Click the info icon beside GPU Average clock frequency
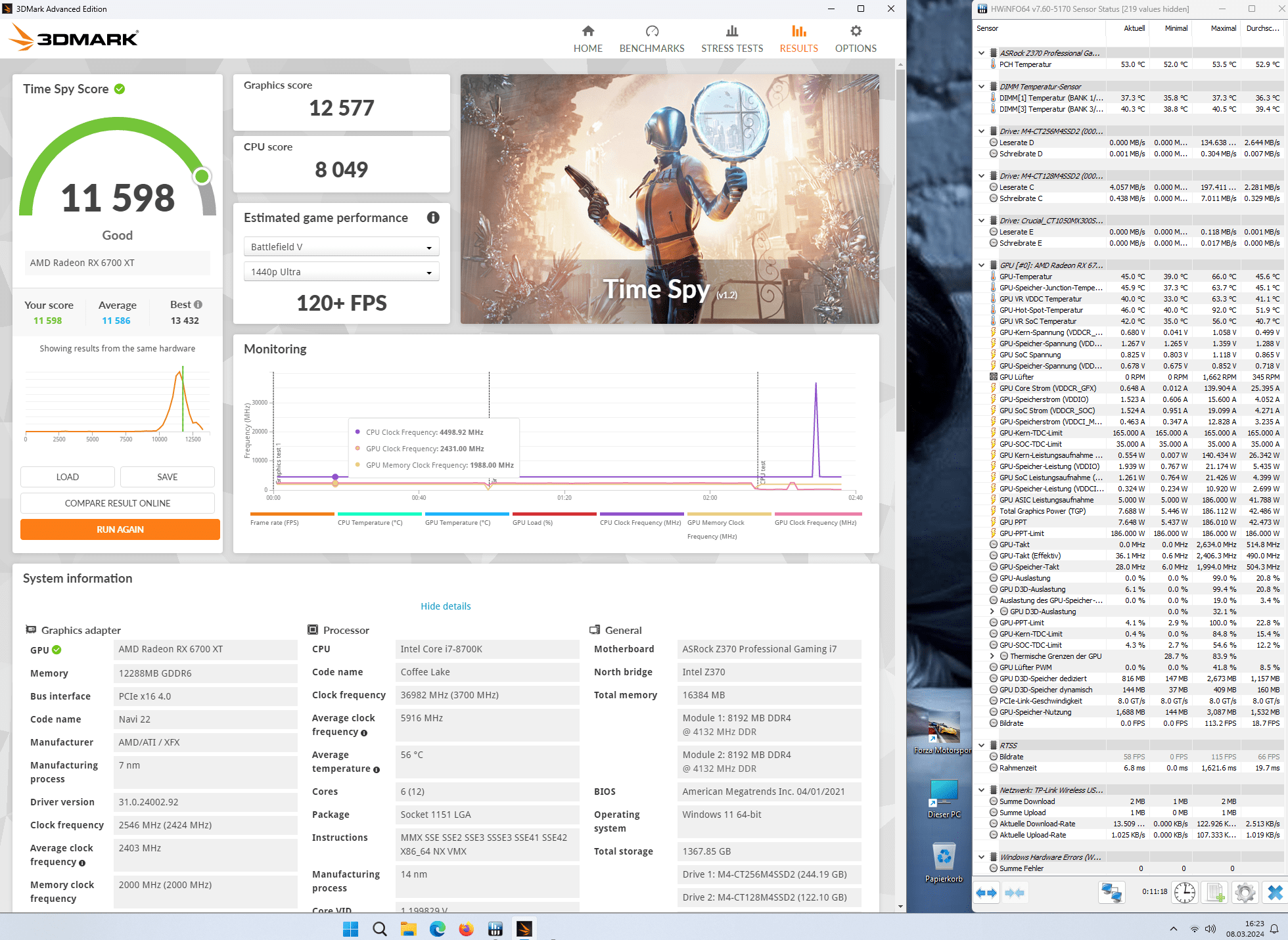This screenshot has height=940, width=1288. (x=82, y=863)
